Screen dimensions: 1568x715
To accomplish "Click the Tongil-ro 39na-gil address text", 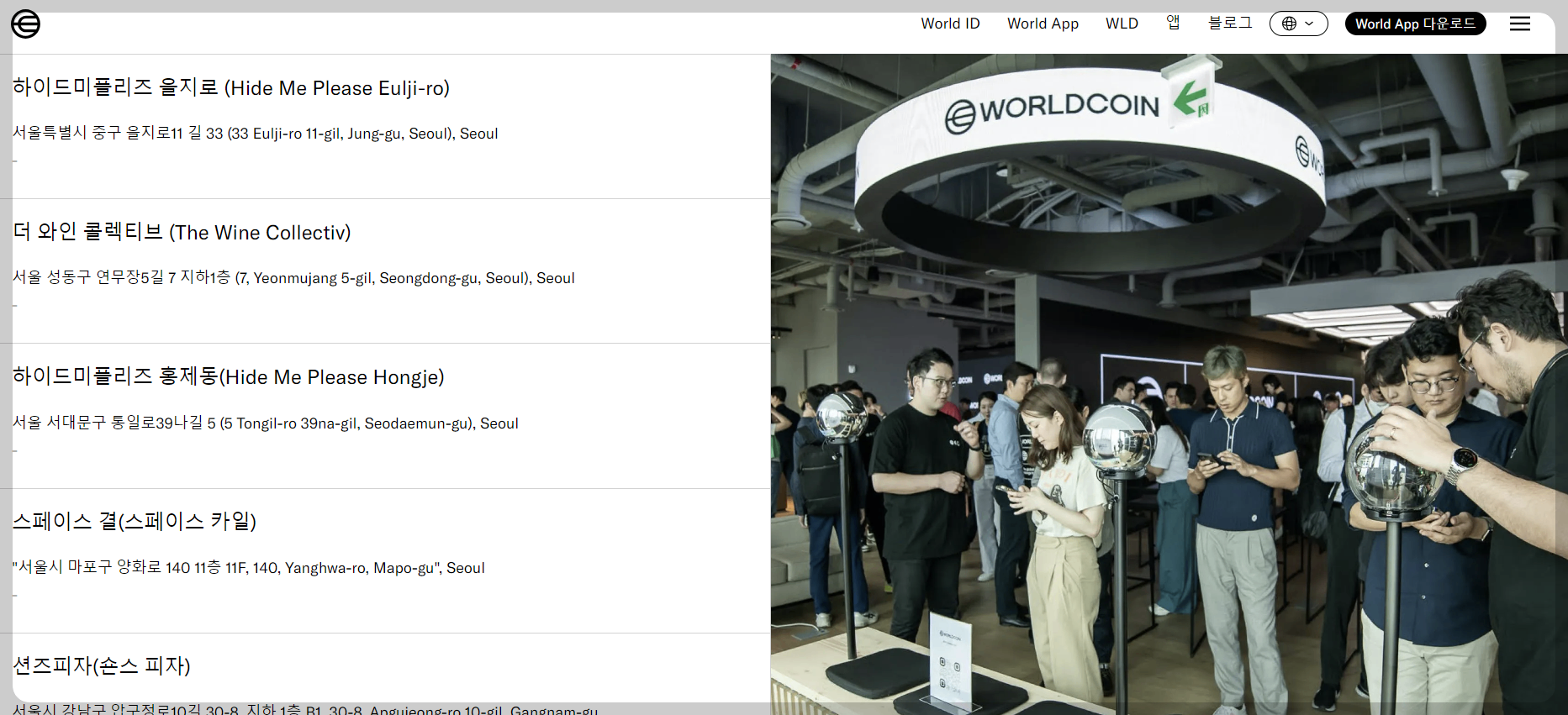I will click(x=266, y=423).
